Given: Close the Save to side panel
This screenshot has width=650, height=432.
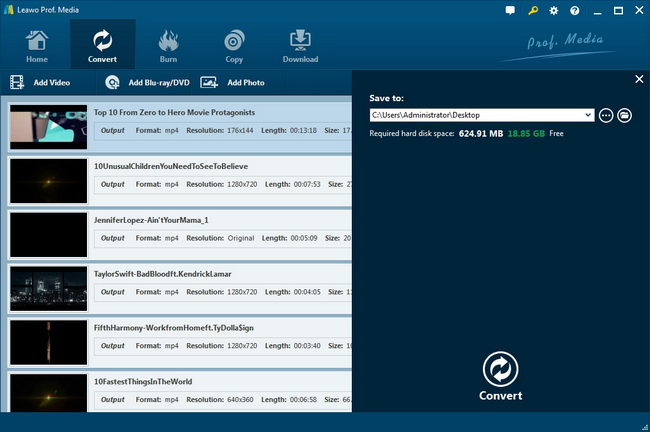Looking at the screenshot, I should [x=639, y=79].
